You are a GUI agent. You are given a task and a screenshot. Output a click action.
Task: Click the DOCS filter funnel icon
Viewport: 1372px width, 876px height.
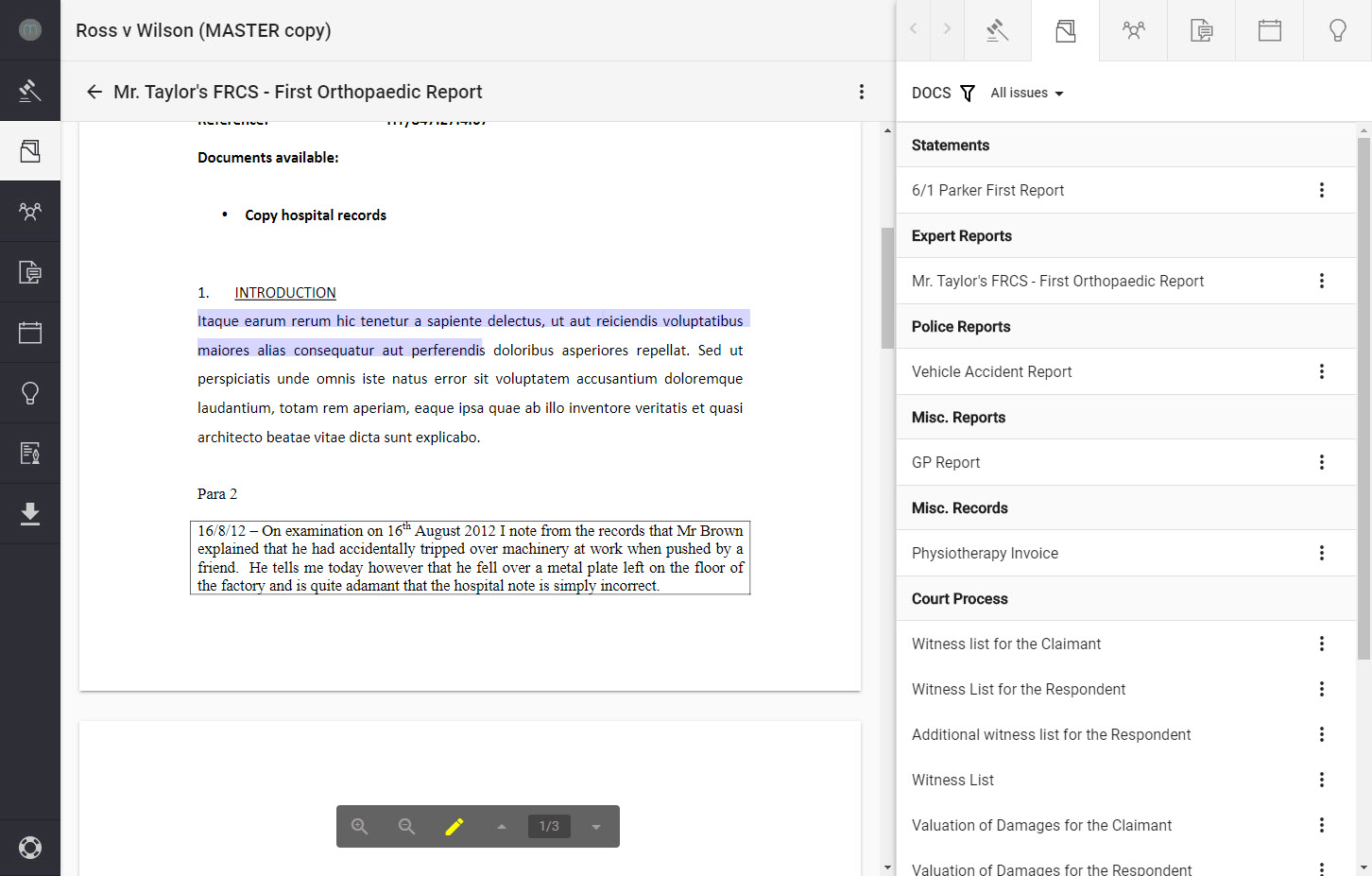pos(968,93)
